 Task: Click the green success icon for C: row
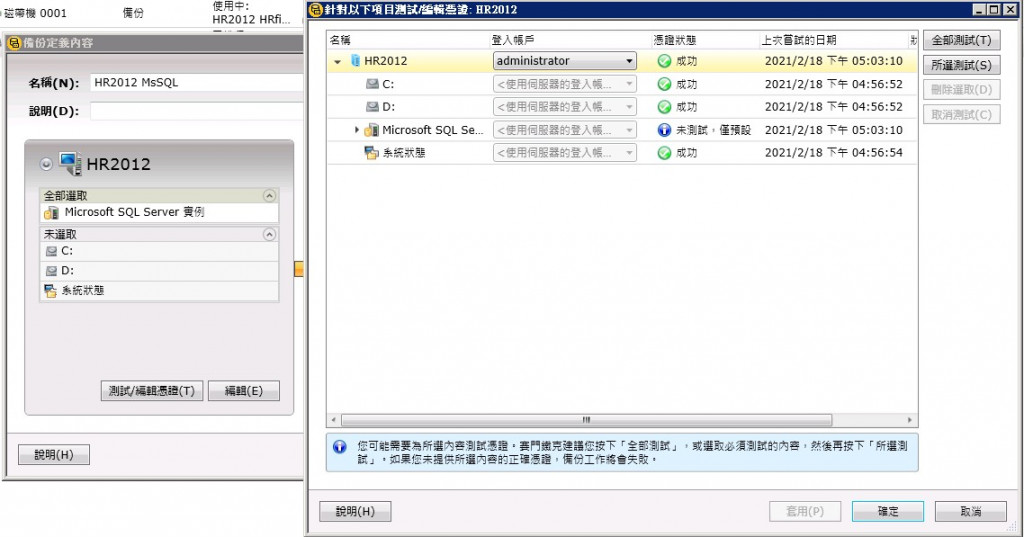click(x=664, y=84)
